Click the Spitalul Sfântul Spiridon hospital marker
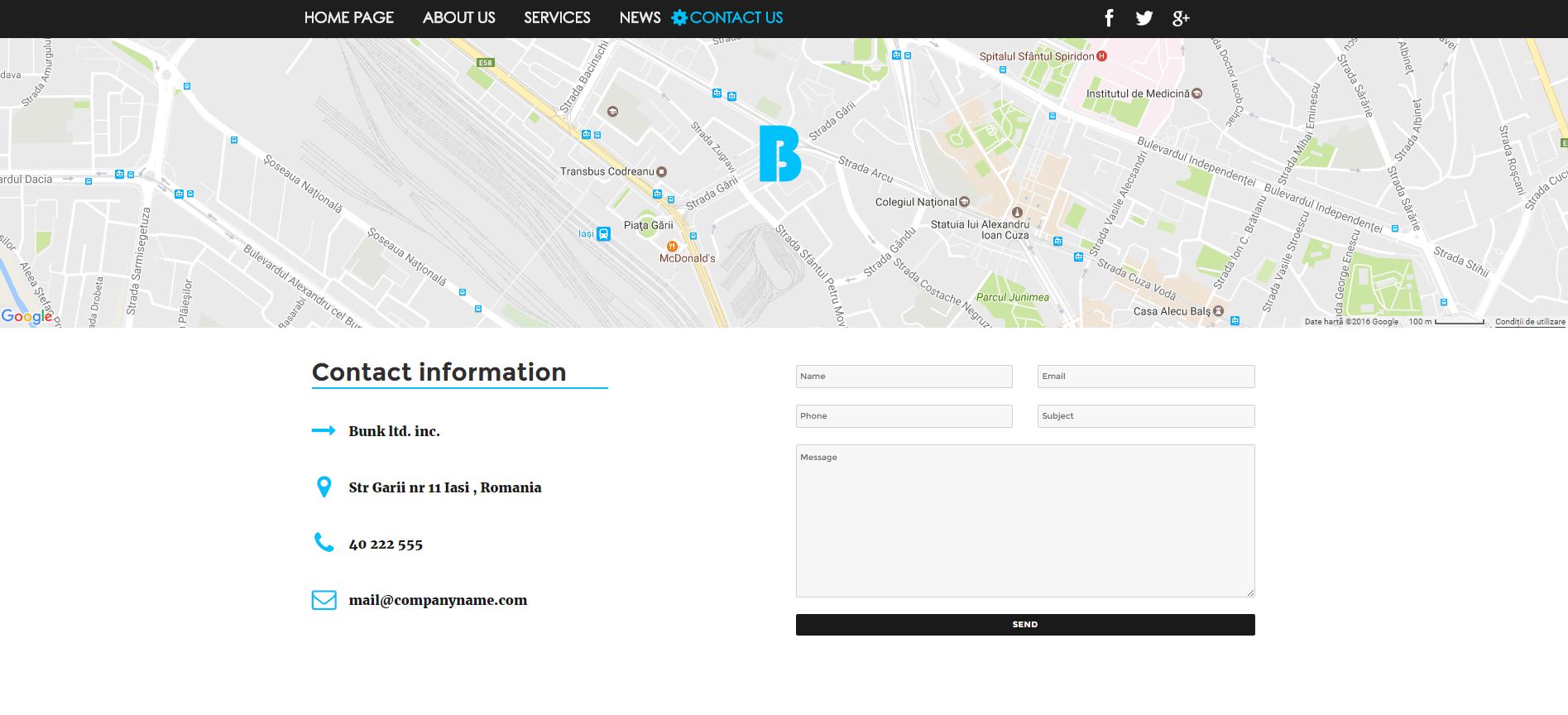 1101,56
